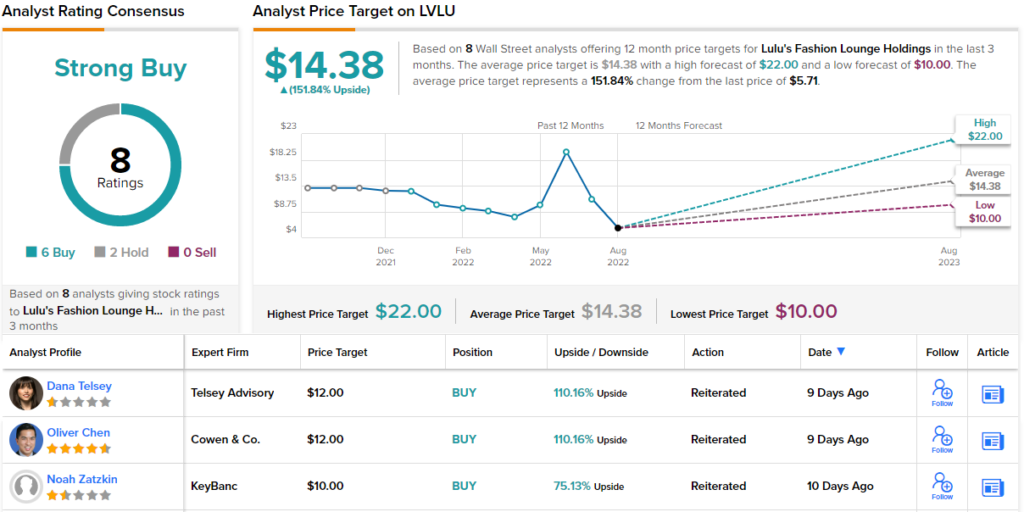Viewport: 1024px width, 512px height.
Task: Open Noah Zatzkin's article icon
Action: pos(992,487)
